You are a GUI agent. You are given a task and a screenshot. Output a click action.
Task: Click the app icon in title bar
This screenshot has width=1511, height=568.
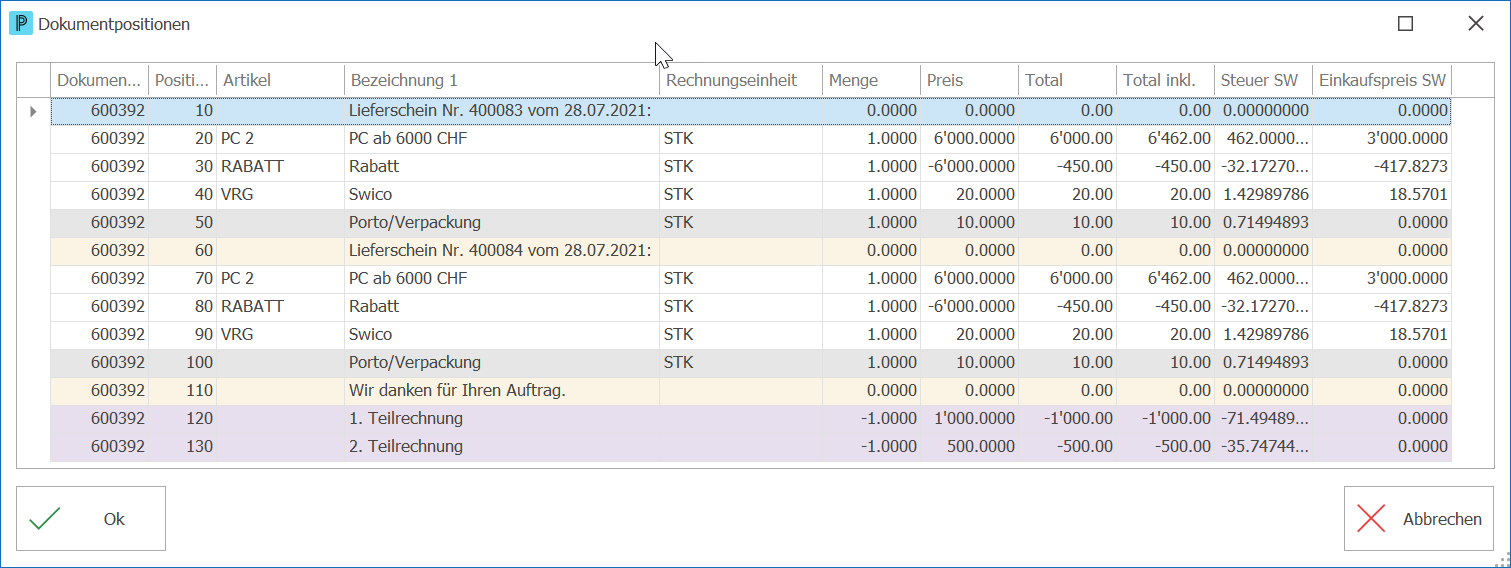click(20, 23)
